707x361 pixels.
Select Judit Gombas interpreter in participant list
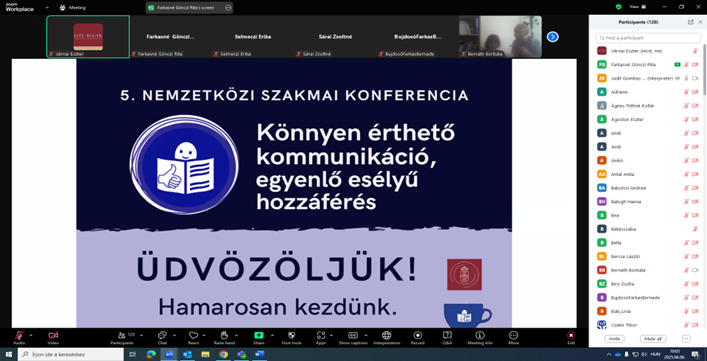(x=647, y=78)
